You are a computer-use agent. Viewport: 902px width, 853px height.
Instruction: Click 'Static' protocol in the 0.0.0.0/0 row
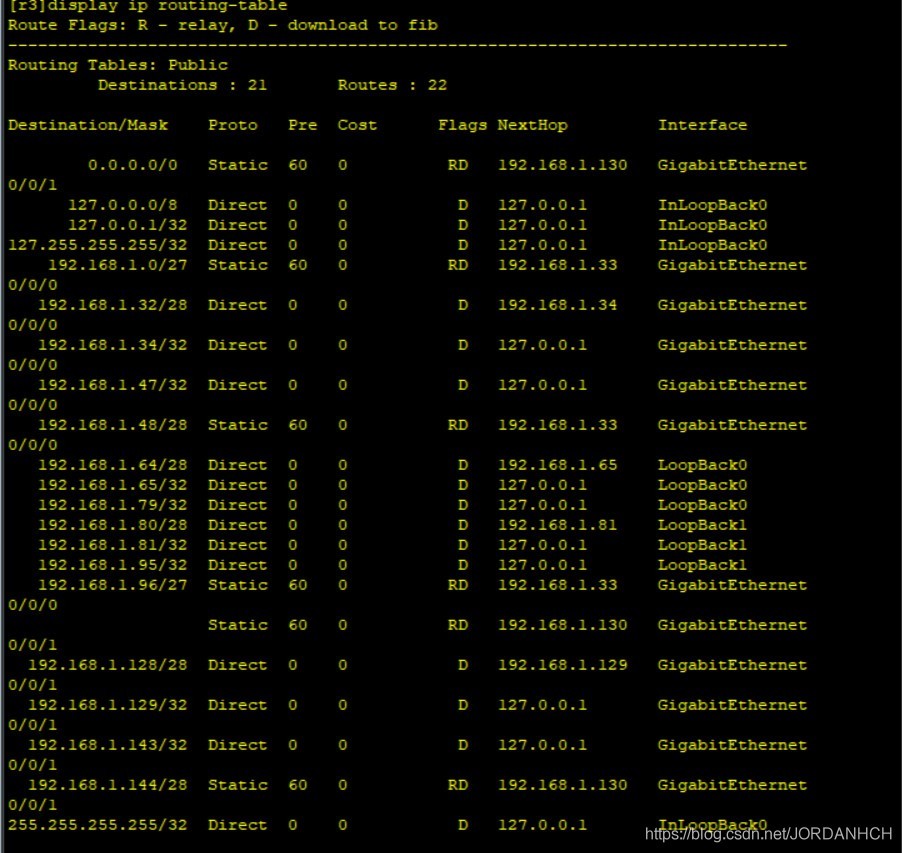tap(238, 165)
